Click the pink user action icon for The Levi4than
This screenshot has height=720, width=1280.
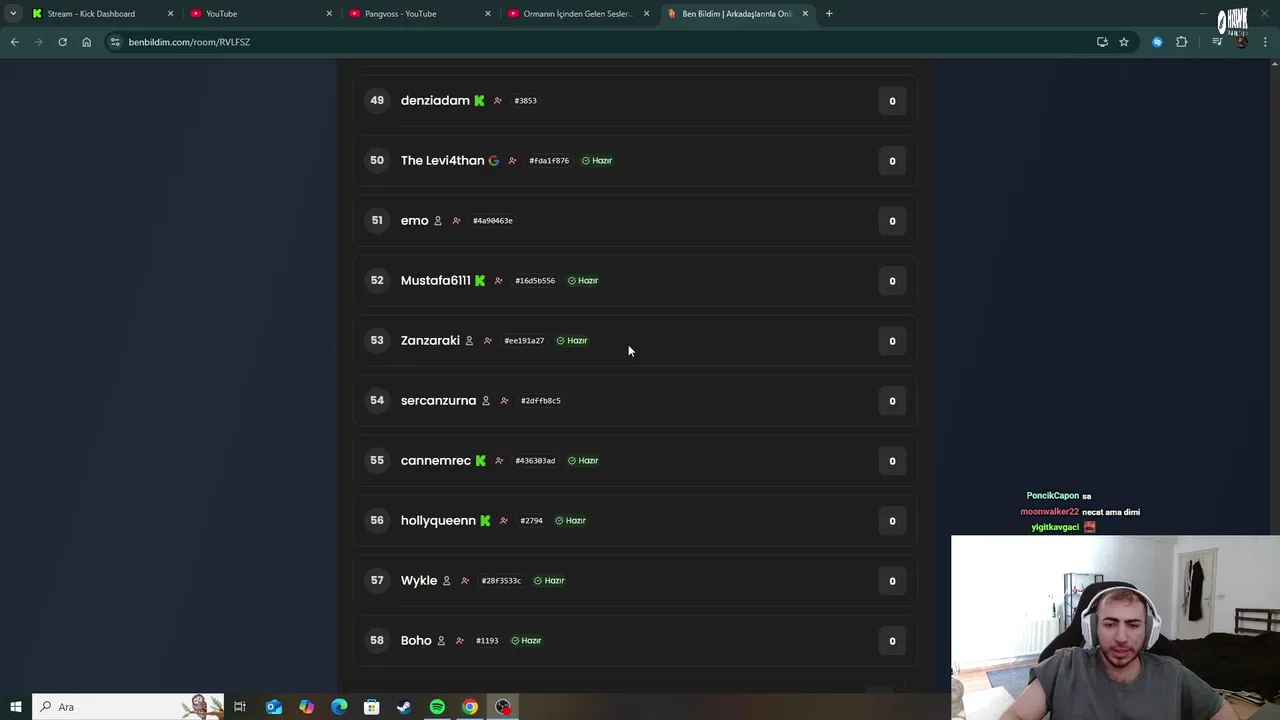pos(512,160)
